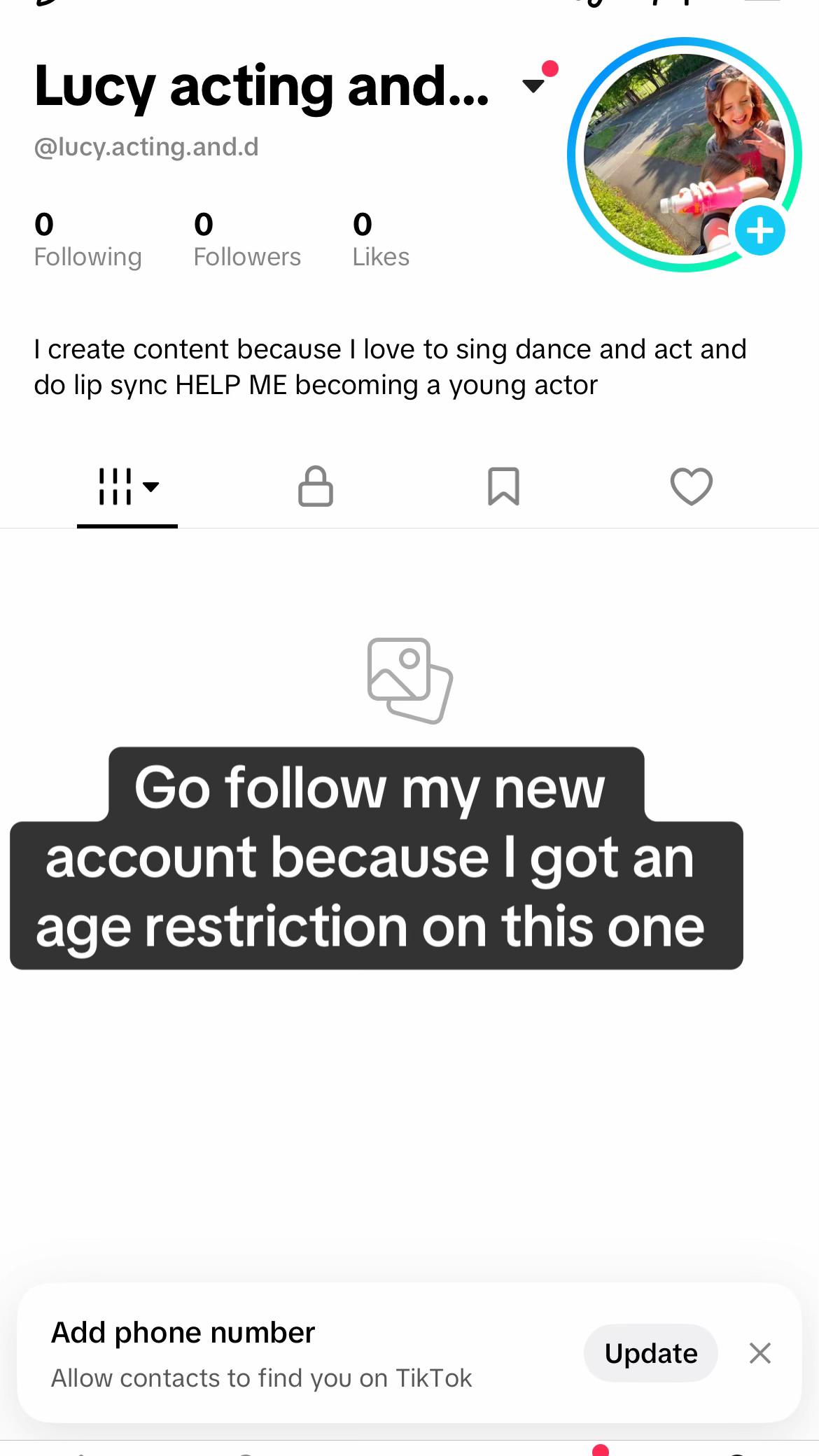Tap the @lucy.acting.and.d username

pyautogui.click(x=146, y=147)
